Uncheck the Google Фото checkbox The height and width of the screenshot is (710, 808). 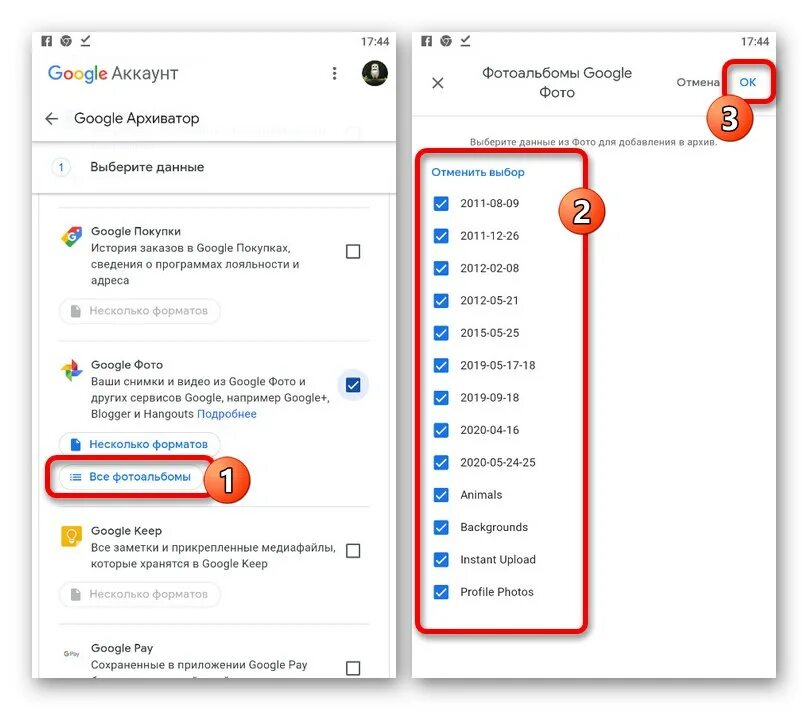click(x=353, y=385)
